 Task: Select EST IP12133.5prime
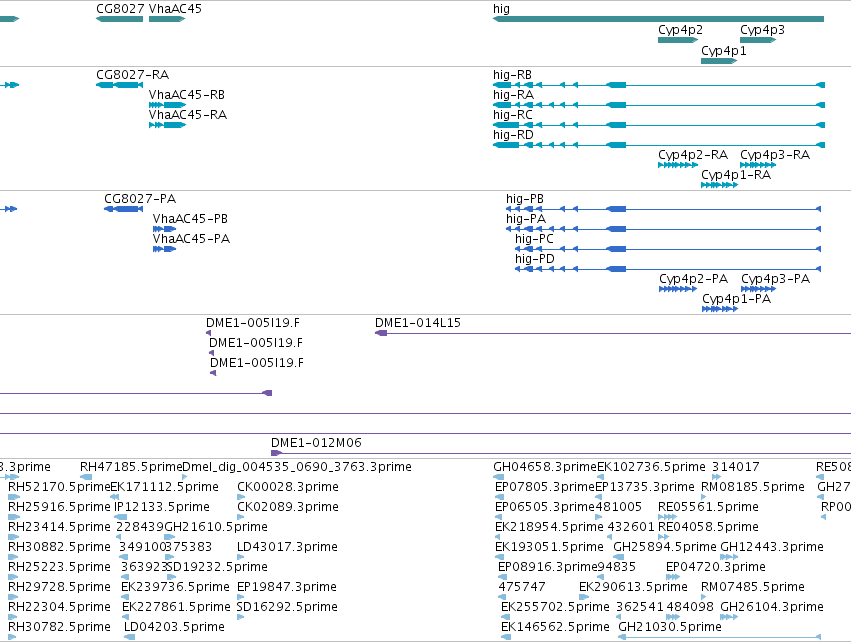click(162, 507)
